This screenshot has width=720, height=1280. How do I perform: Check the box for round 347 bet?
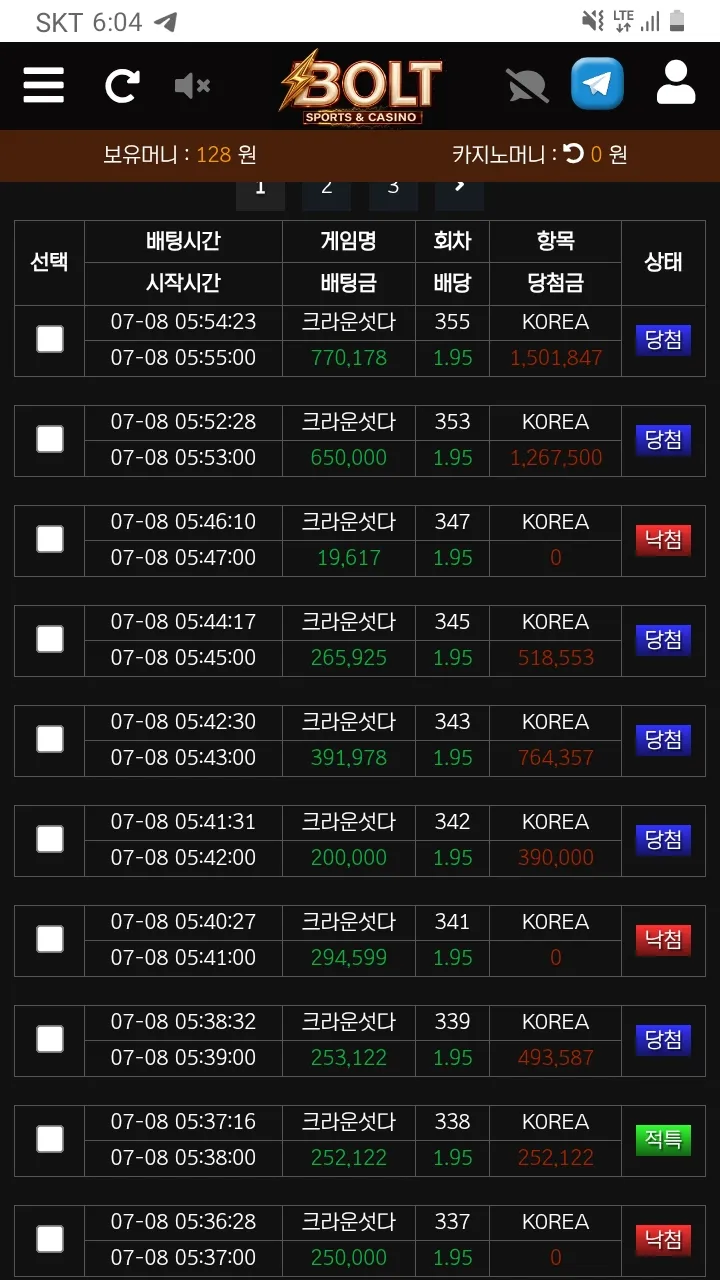[x=50, y=539]
